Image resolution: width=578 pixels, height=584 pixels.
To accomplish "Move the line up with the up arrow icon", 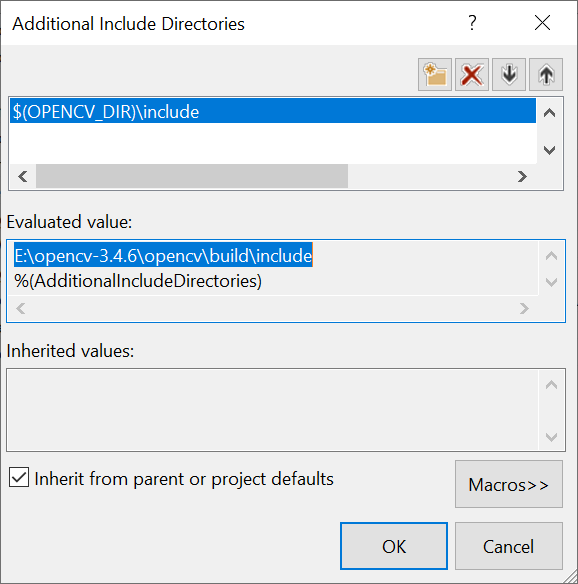I will (546, 74).
